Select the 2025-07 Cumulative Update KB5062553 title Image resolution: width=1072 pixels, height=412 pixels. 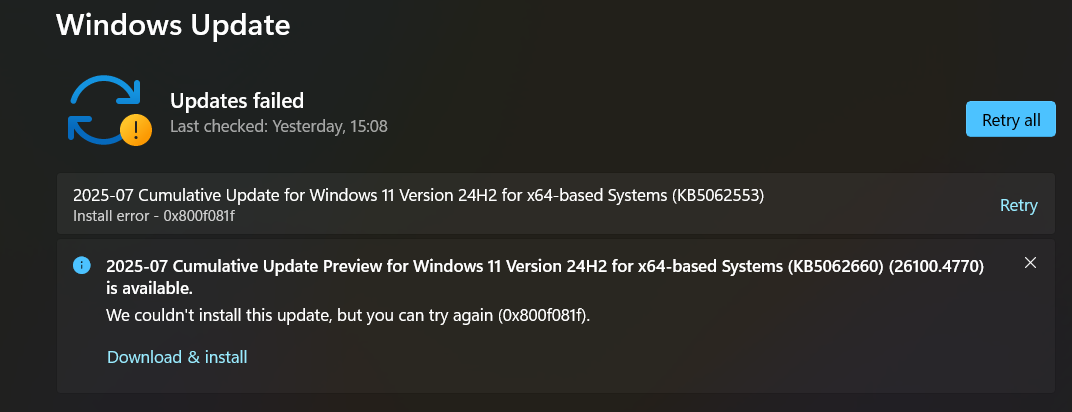[418, 195]
